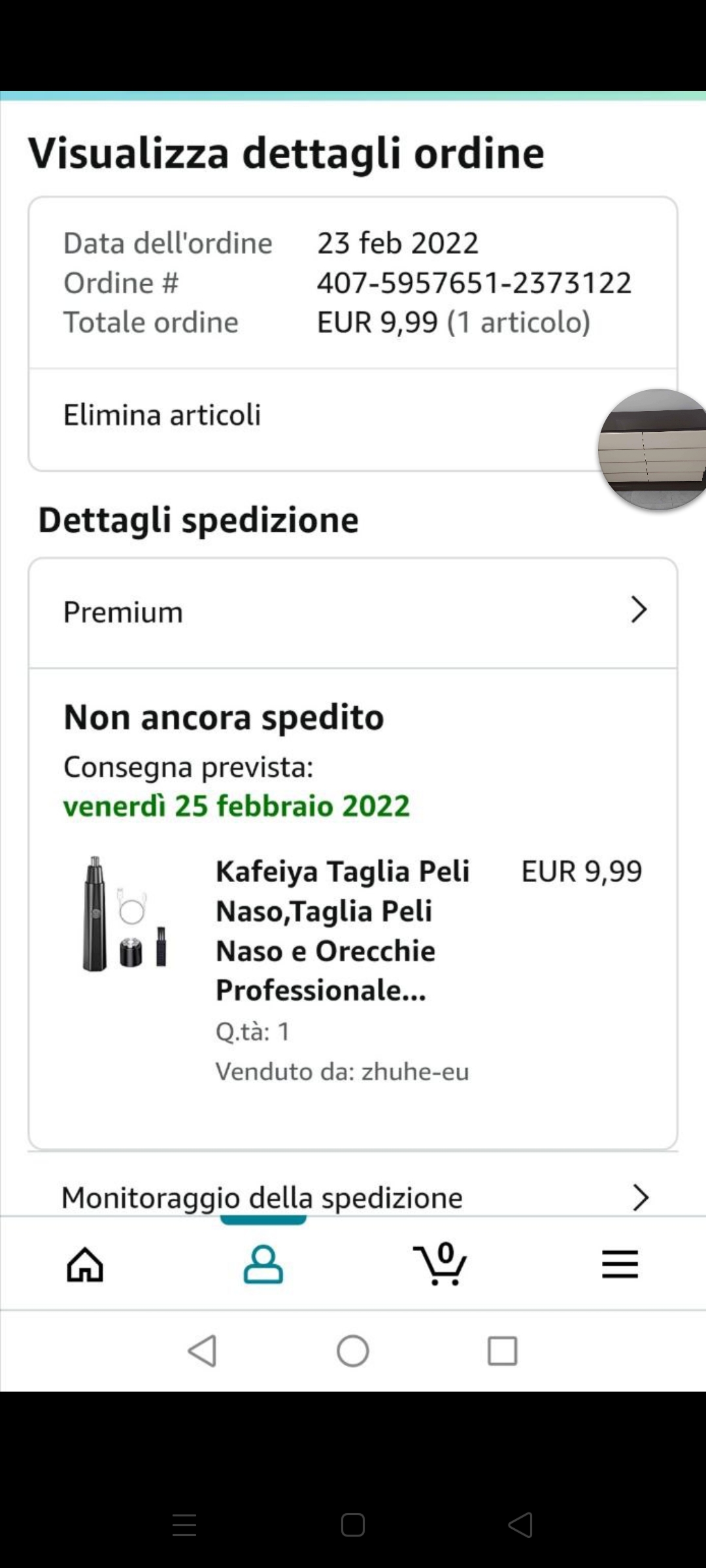Tap the EUR 9,99 item price
706x1568 pixels.
[x=581, y=871]
